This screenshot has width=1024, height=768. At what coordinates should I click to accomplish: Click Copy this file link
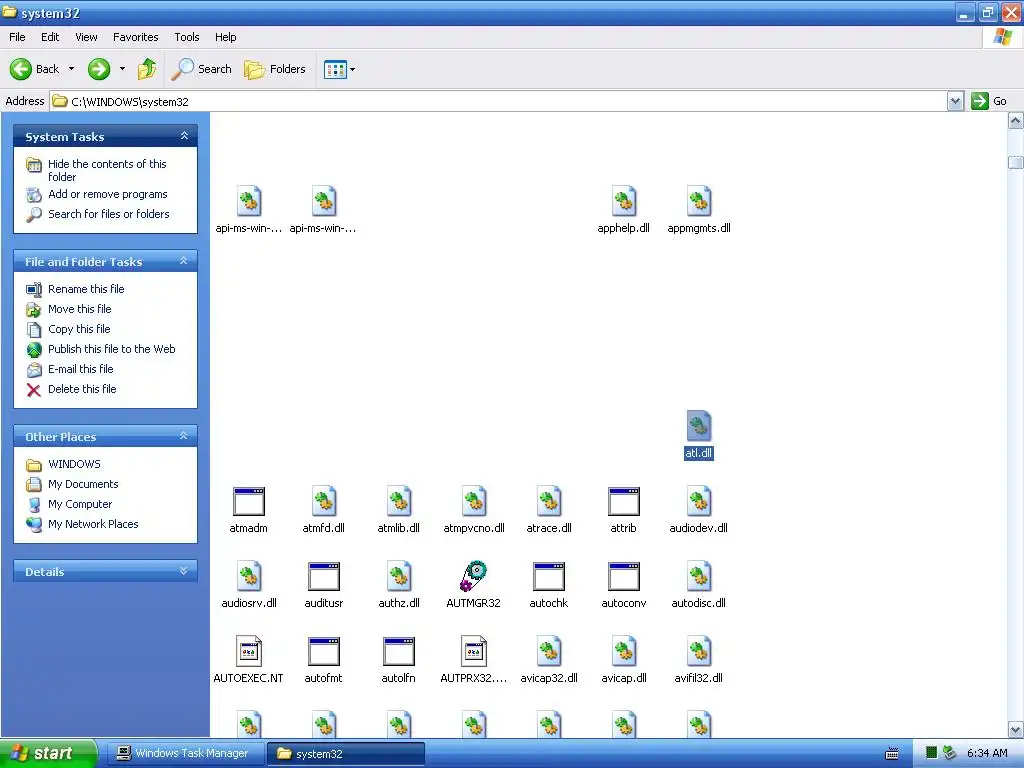(x=79, y=329)
